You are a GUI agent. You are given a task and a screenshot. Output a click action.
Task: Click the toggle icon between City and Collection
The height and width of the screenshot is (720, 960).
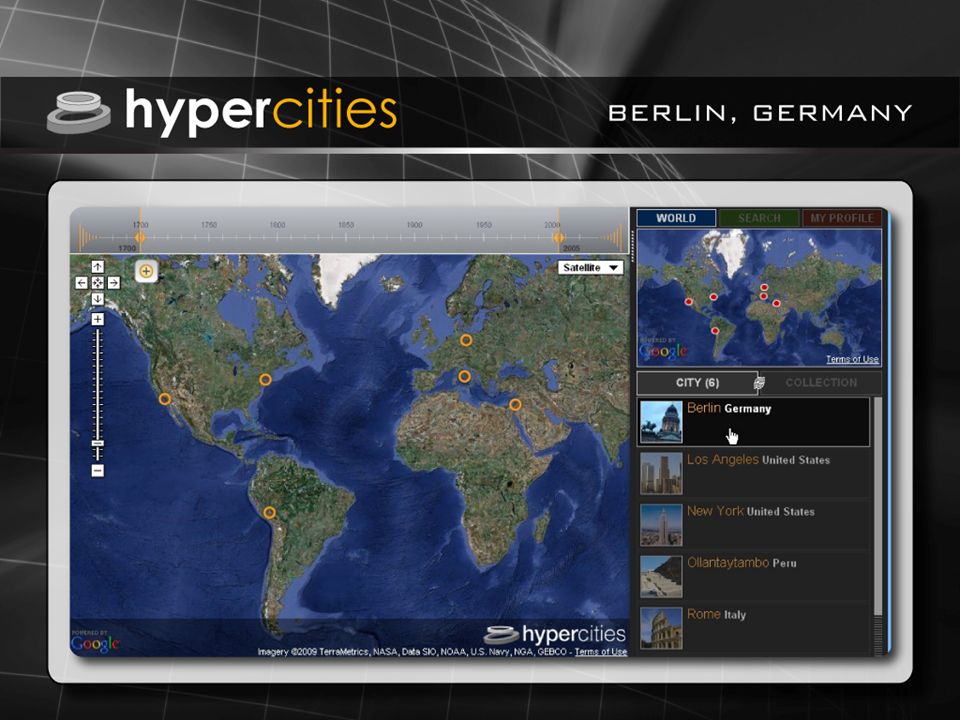(759, 383)
